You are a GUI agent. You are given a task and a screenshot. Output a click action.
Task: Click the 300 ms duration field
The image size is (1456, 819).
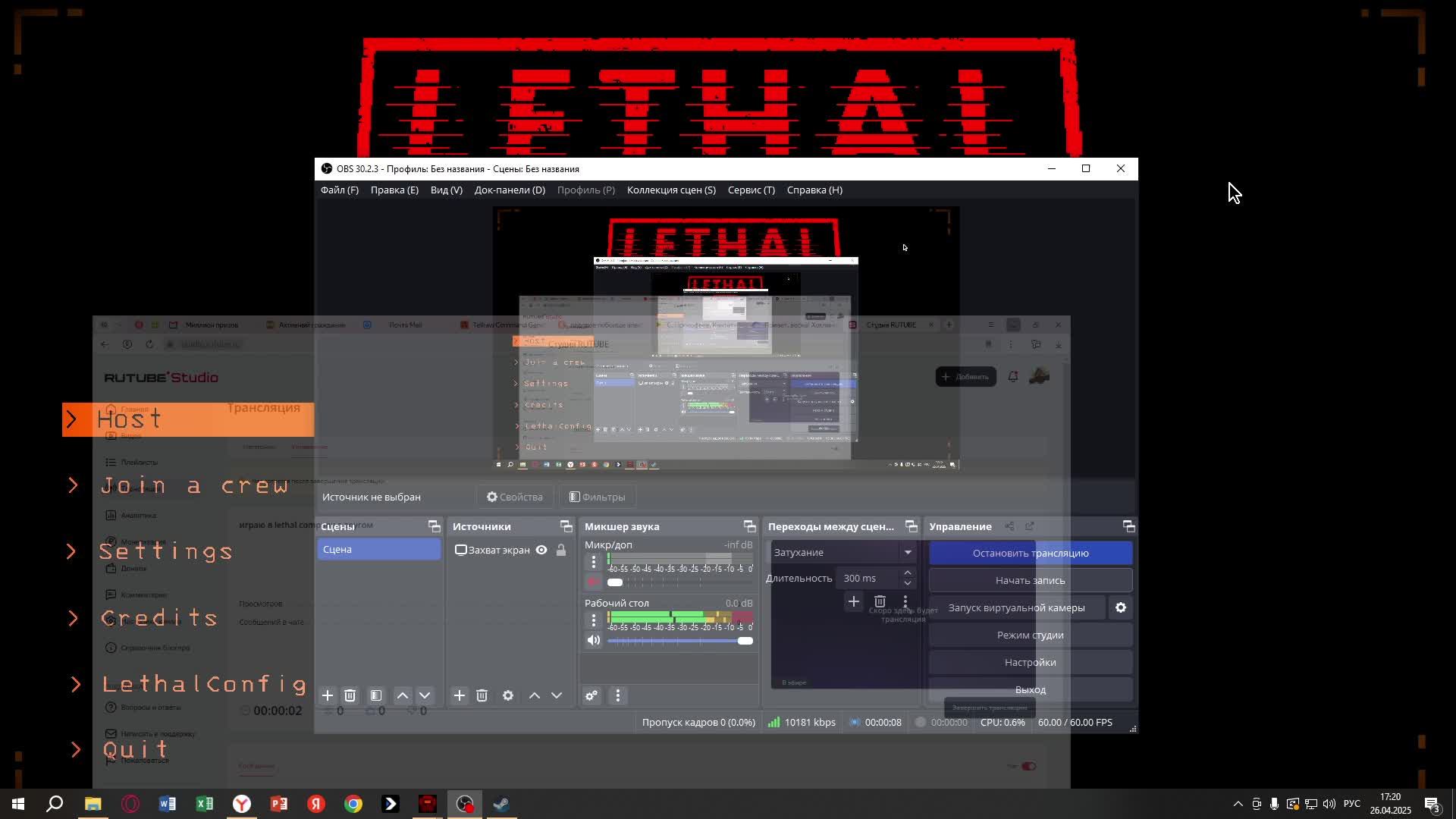click(868, 578)
